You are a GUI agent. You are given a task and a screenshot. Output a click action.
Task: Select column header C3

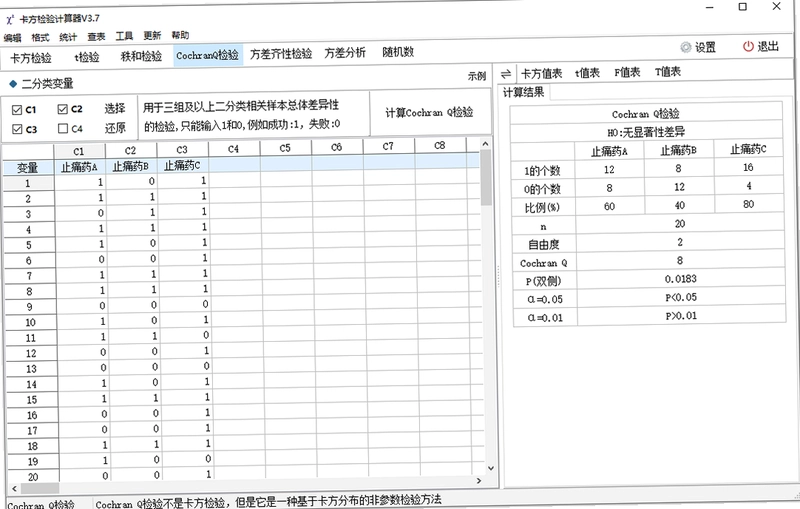pos(182,149)
